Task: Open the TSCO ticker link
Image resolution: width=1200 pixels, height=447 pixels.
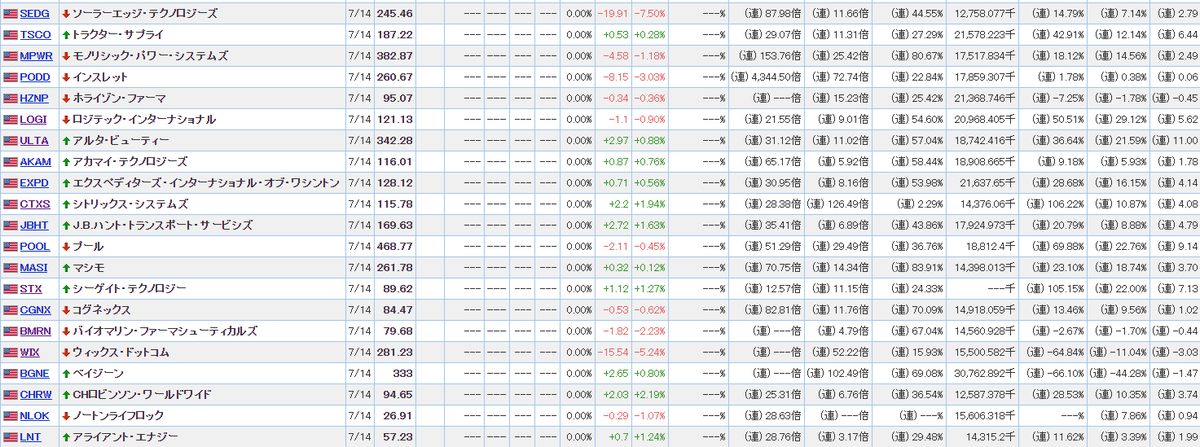Action: pyautogui.click(x=34, y=35)
